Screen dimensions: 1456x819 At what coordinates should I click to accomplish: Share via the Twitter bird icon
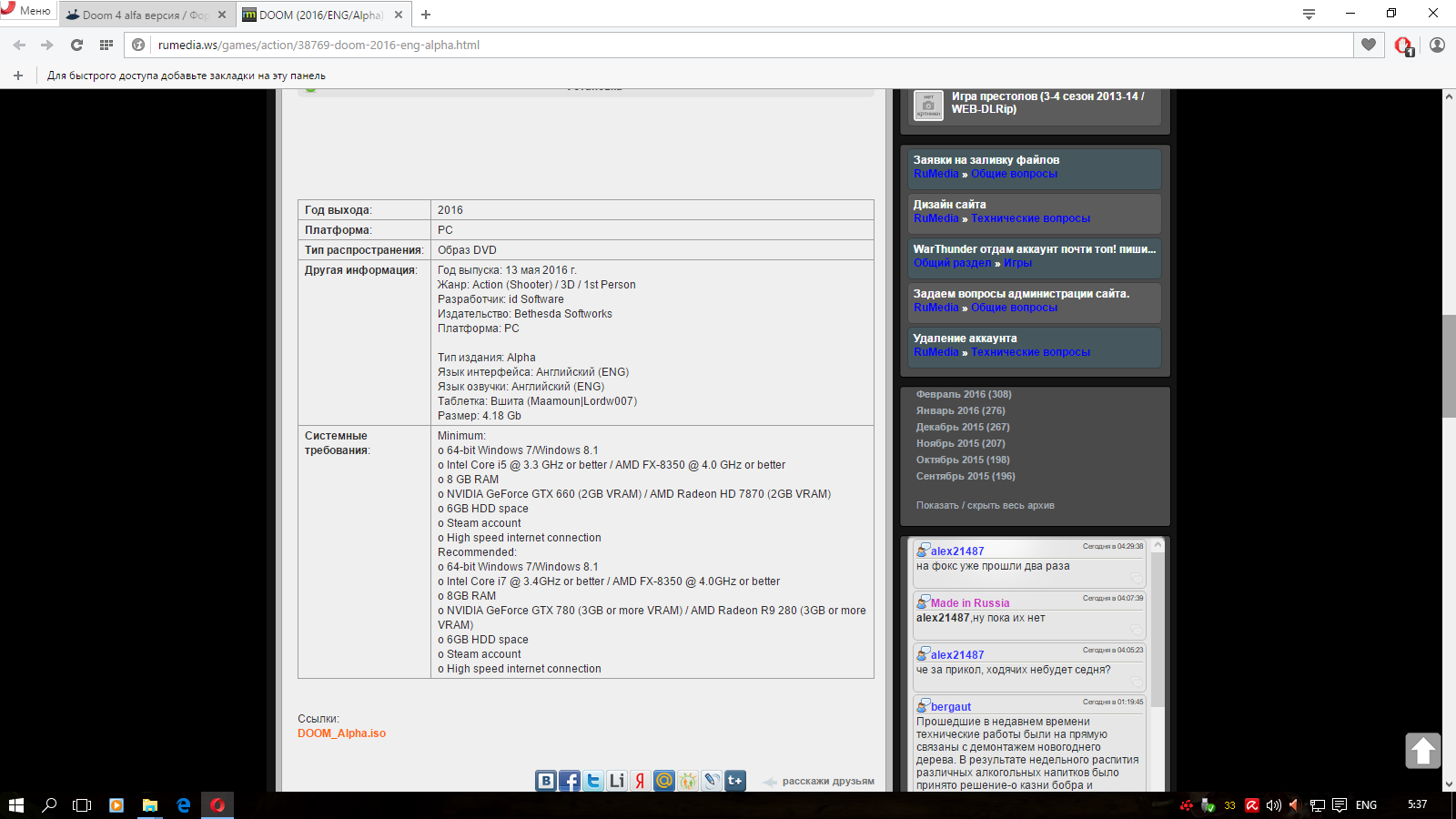click(593, 781)
